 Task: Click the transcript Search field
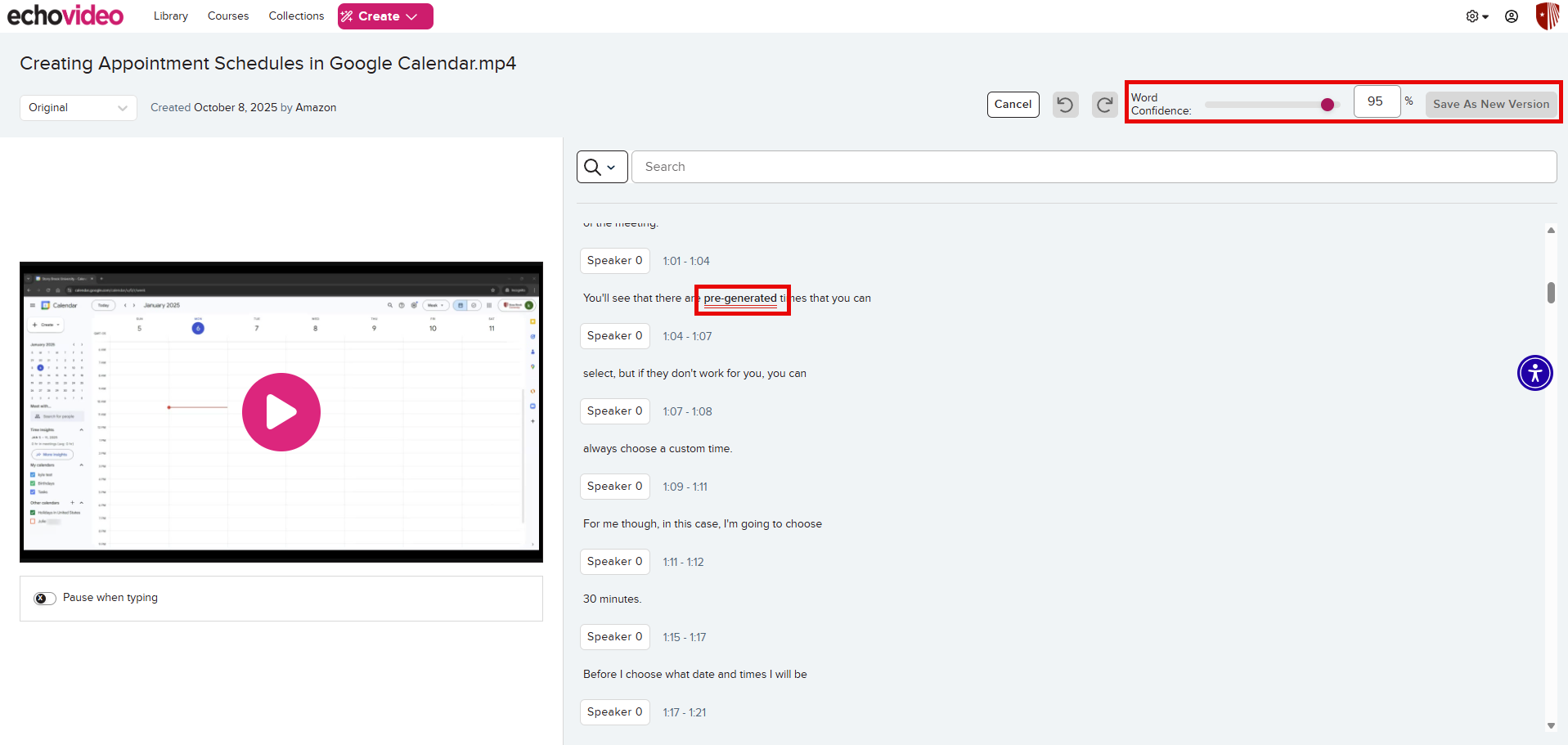pyautogui.click(x=1094, y=167)
